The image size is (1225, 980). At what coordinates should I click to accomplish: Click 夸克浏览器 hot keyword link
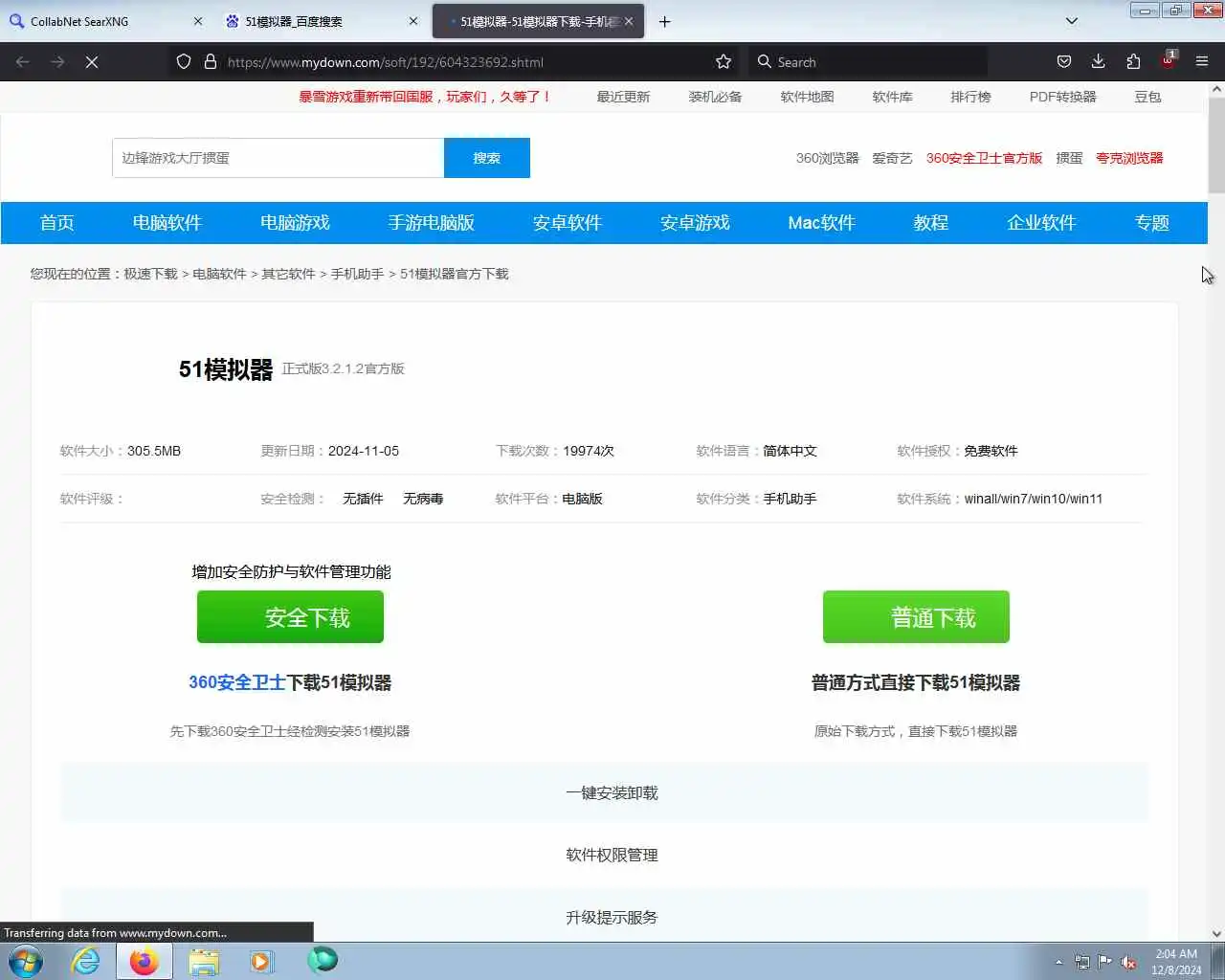tap(1129, 158)
